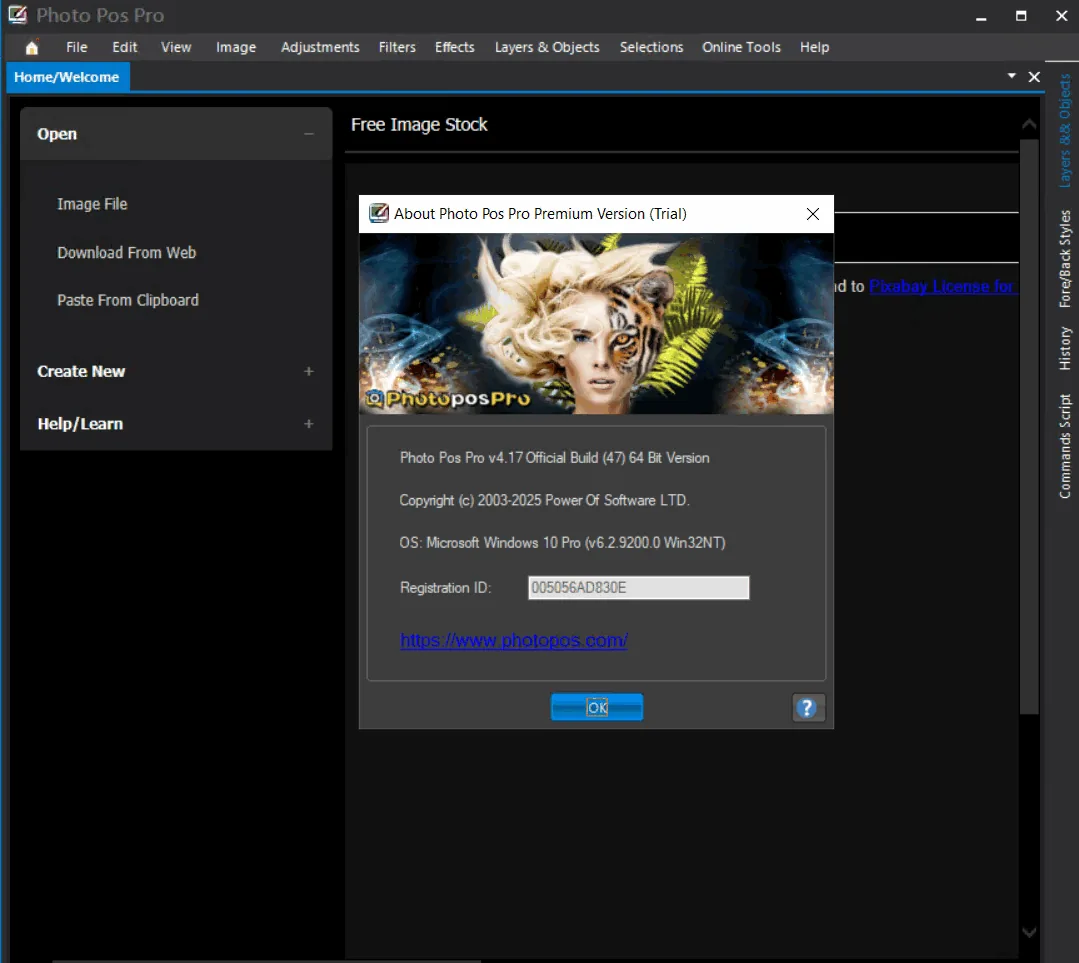Open the Layers && Objects side panel
Image resolution: width=1079 pixels, height=963 pixels.
(x=1065, y=131)
